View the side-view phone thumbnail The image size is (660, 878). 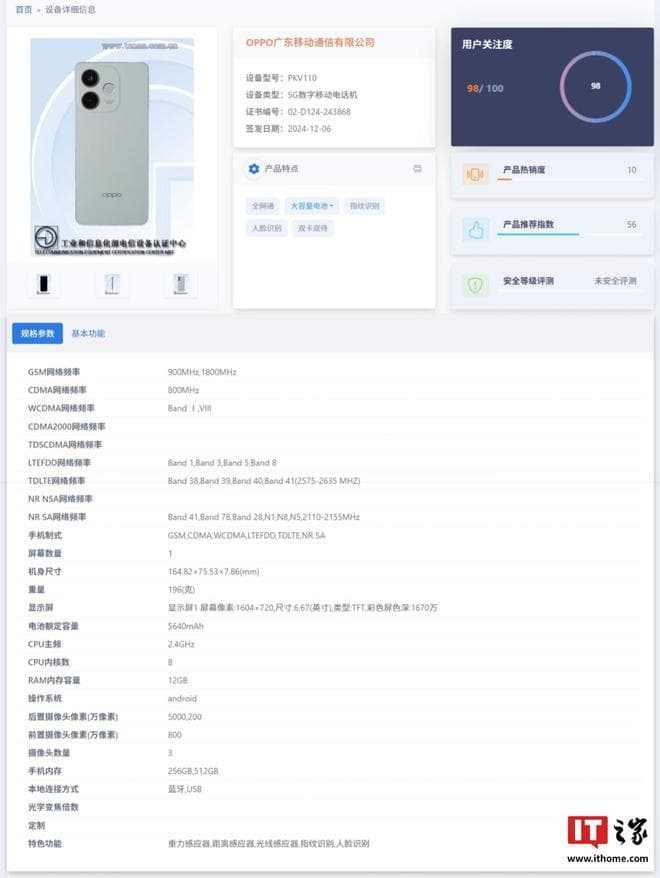[112, 284]
